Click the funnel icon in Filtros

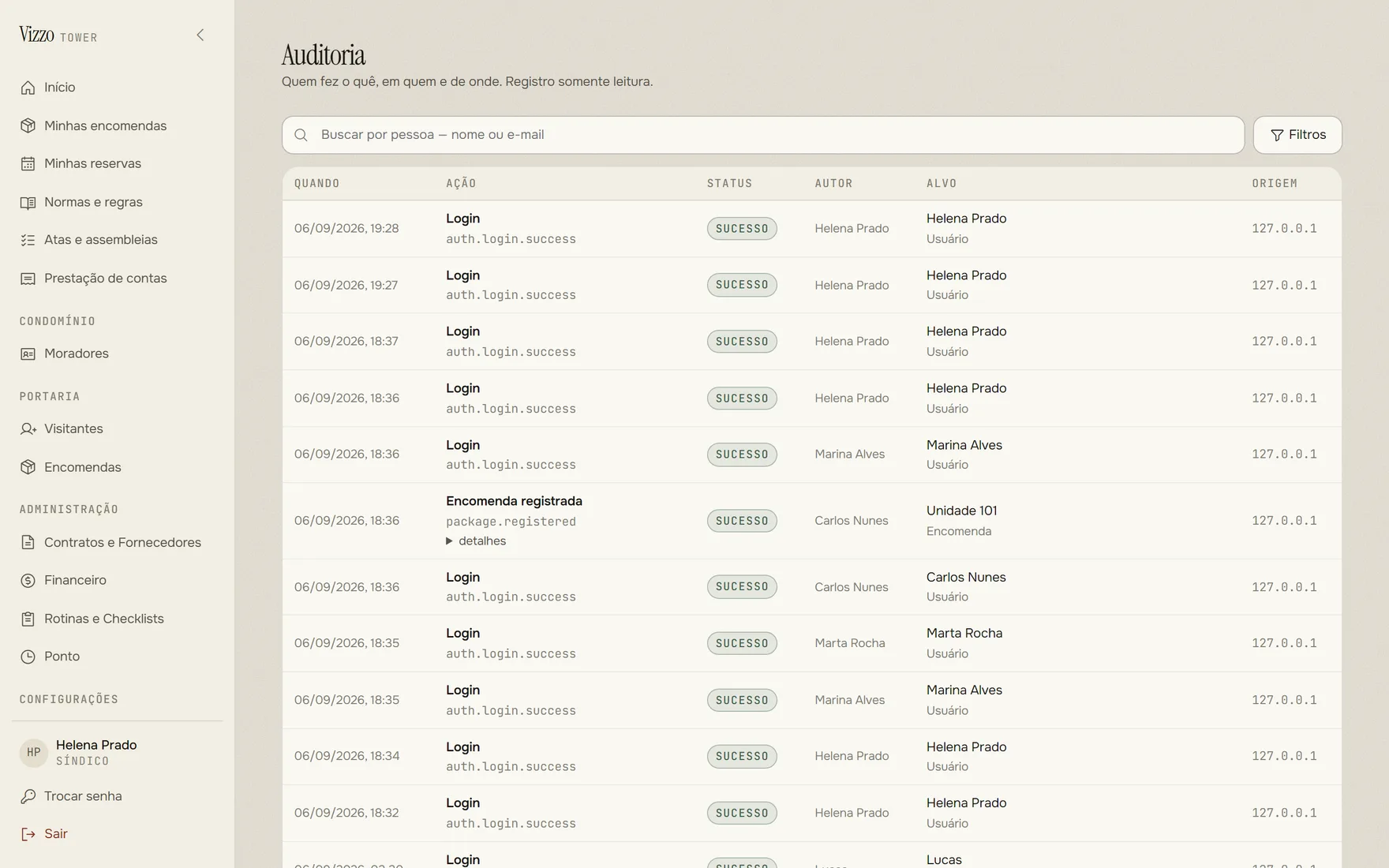pos(1277,135)
